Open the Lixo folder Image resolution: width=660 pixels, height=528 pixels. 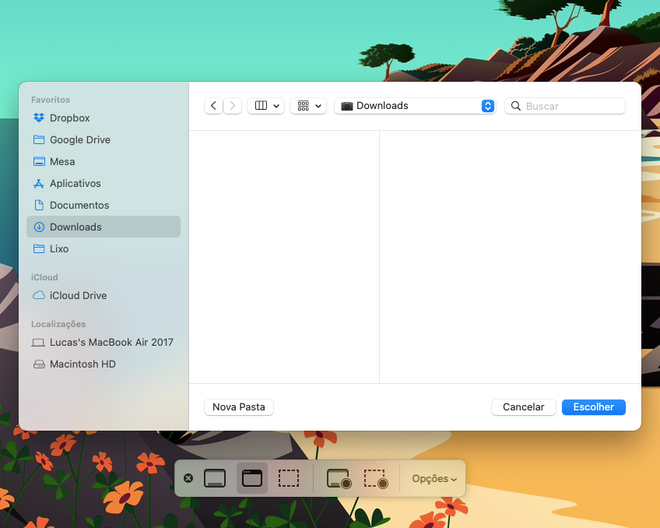pos(104,249)
